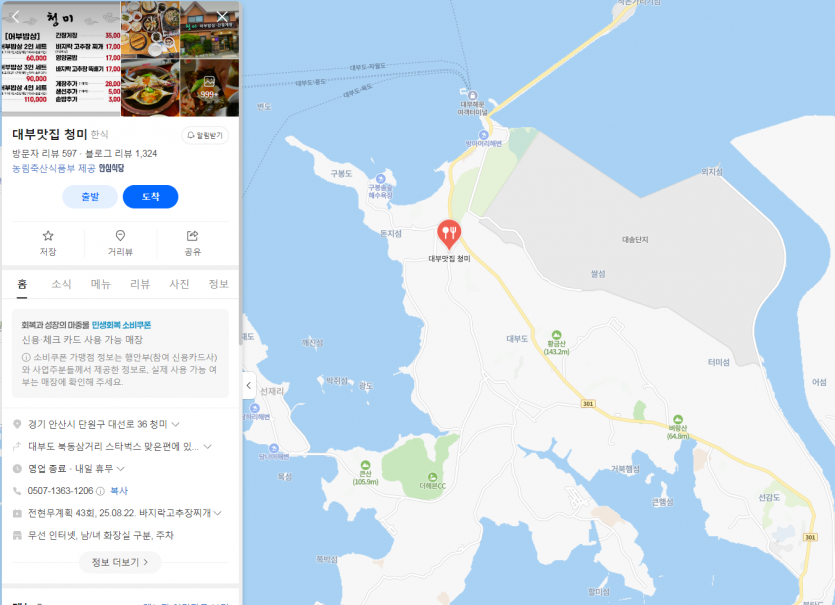The height and width of the screenshot is (605, 835).
Task: Copy phone number via 복사 link
Action: tap(119, 491)
